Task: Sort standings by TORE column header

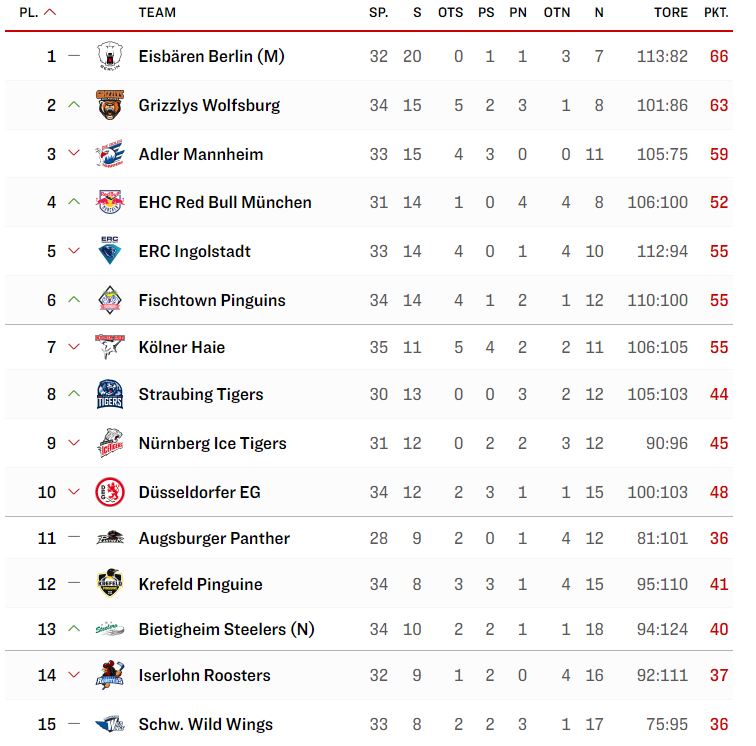Action: pyautogui.click(x=671, y=13)
